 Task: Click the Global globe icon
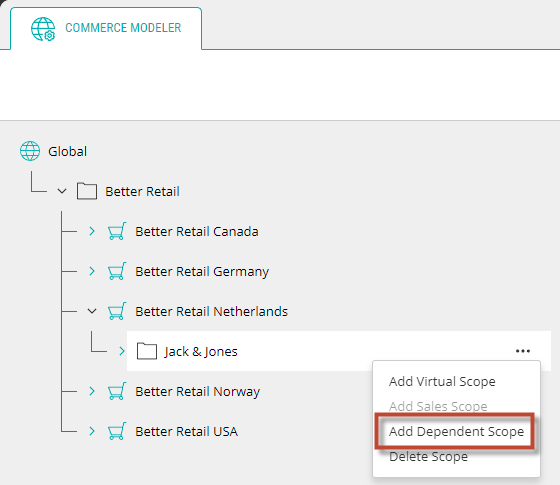click(x=30, y=151)
